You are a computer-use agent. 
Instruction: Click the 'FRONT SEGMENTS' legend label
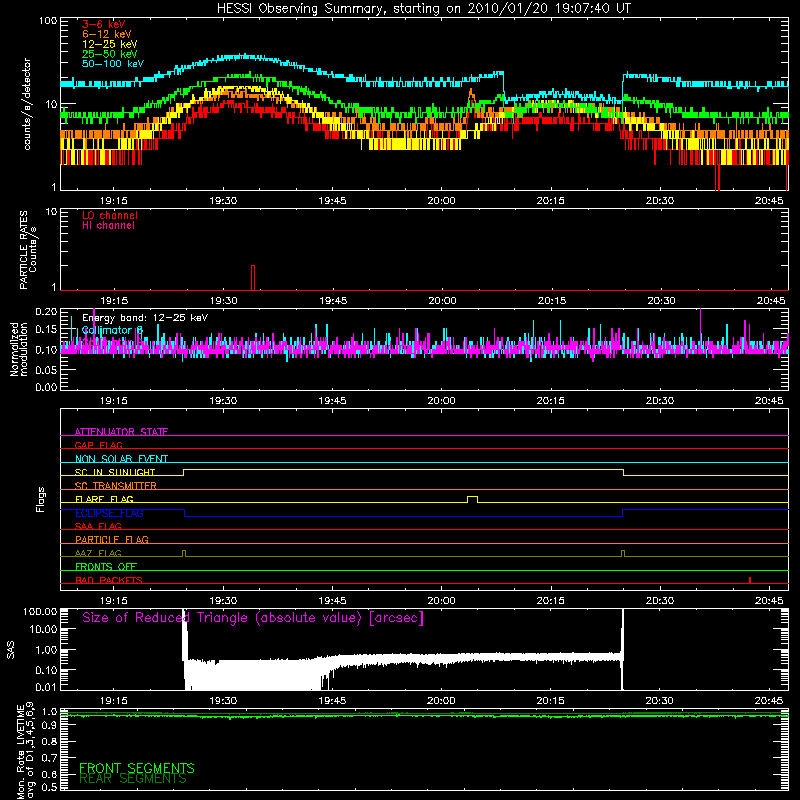[x=137, y=768]
